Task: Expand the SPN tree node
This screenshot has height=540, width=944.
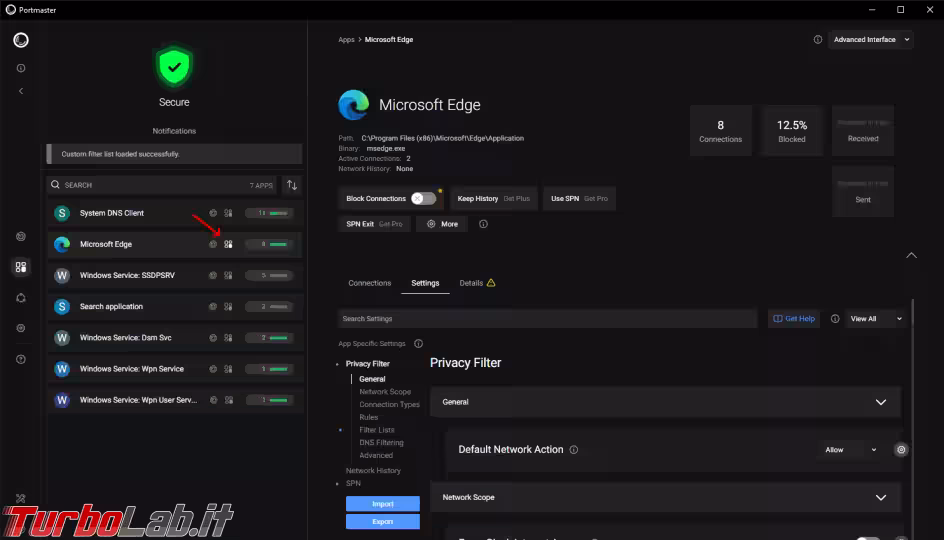Action: pyautogui.click(x=338, y=483)
